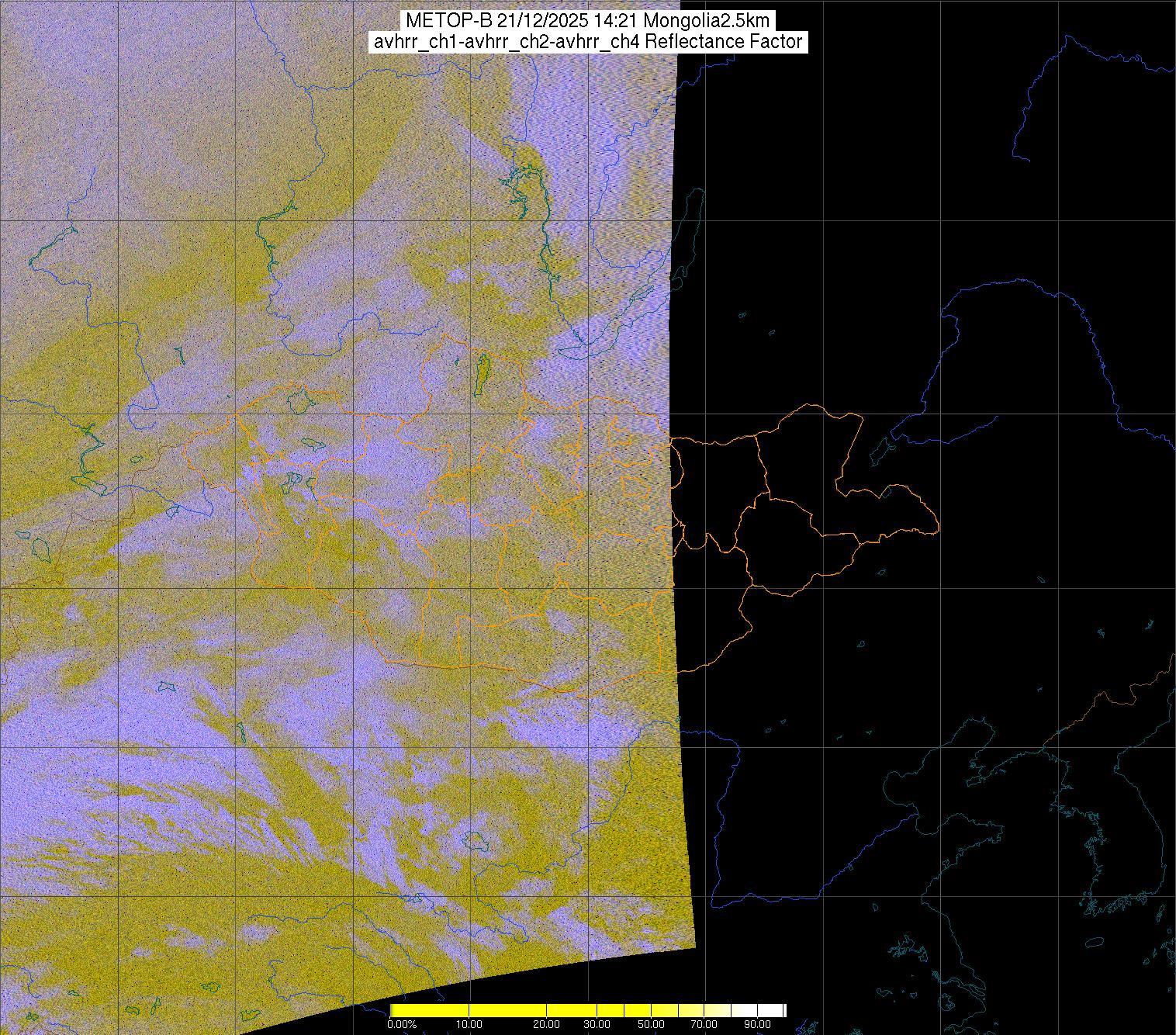The height and width of the screenshot is (1035, 1176).
Task: Click the Reflectance Factor label
Action: pos(724,42)
